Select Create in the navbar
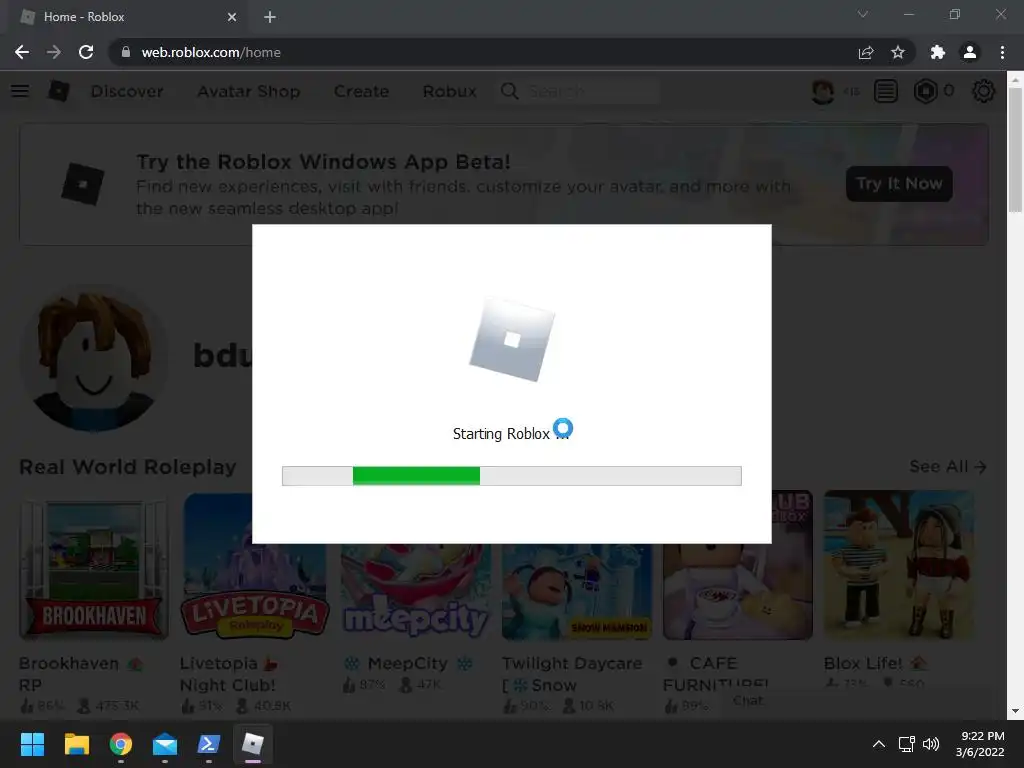Viewport: 1024px width, 768px height. [361, 91]
